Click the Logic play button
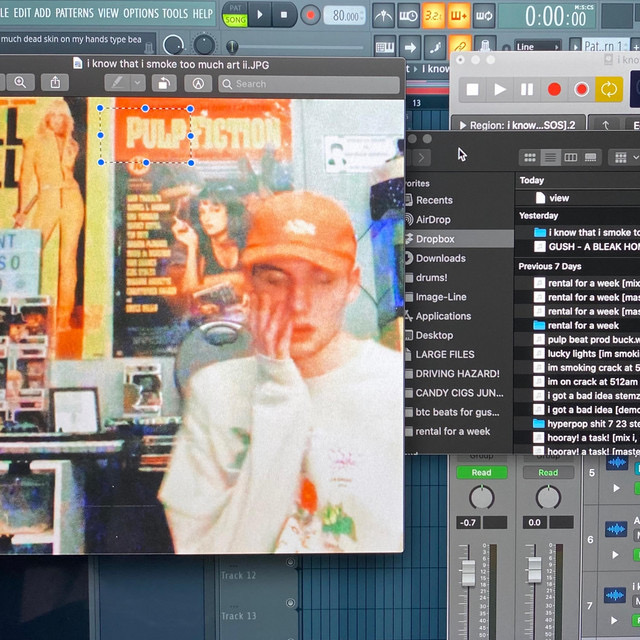640x640 pixels. [x=500, y=89]
